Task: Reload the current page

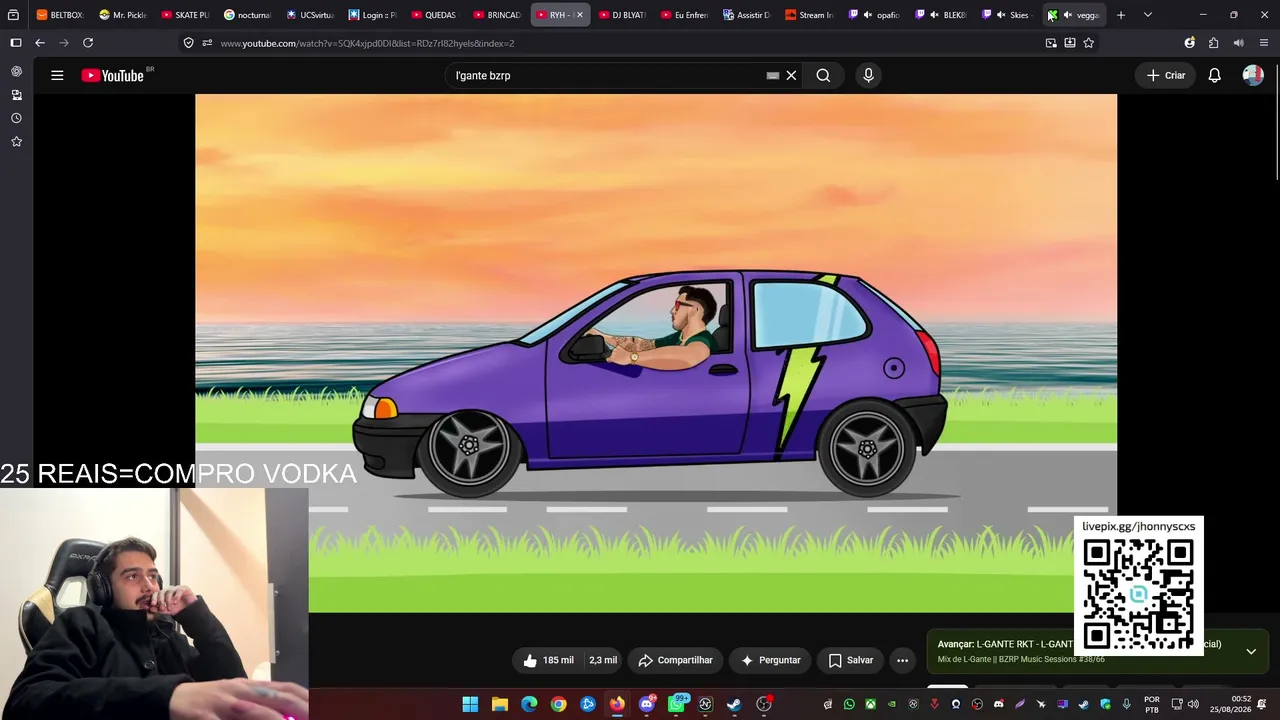Action: tap(88, 43)
